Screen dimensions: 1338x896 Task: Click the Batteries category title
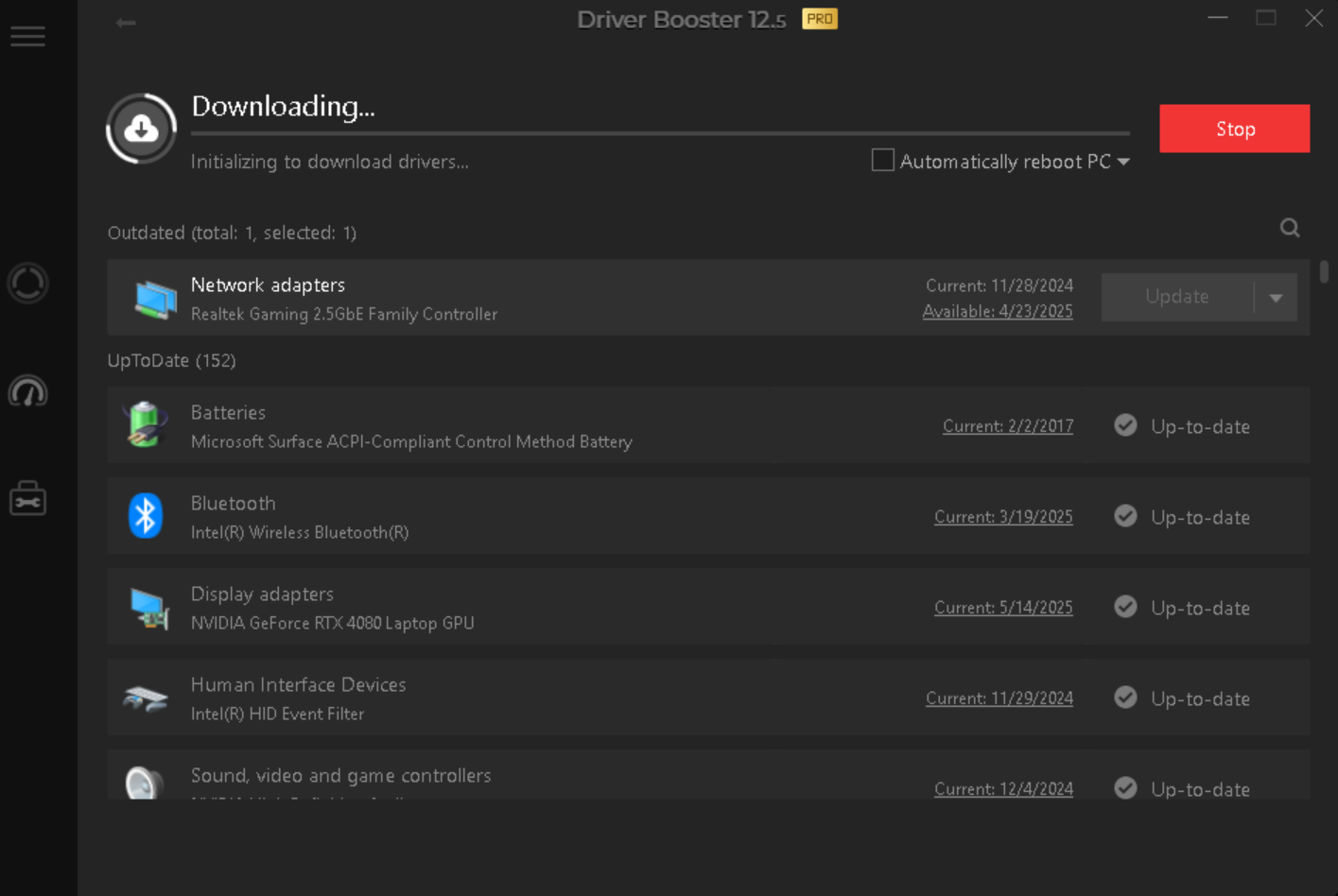click(228, 412)
